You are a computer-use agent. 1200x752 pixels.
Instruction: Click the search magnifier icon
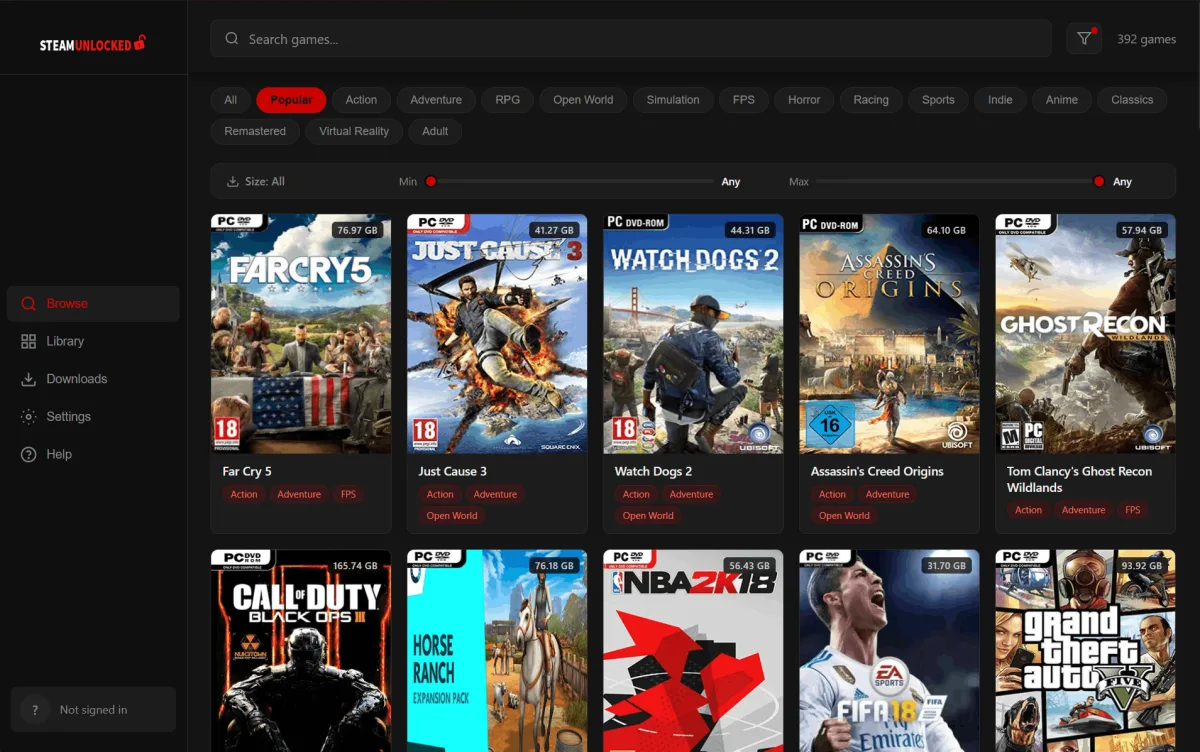click(x=232, y=39)
